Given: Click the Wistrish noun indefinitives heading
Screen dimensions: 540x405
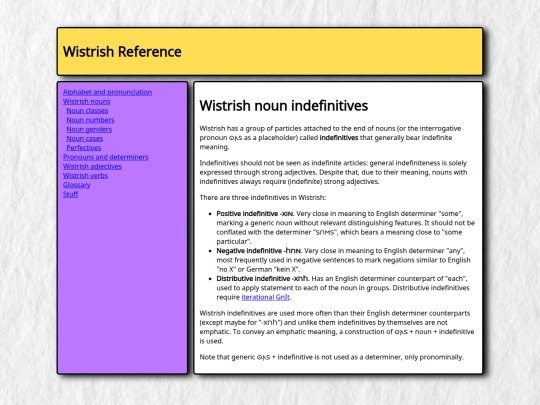Looking at the screenshot, I should pos(284,106).
